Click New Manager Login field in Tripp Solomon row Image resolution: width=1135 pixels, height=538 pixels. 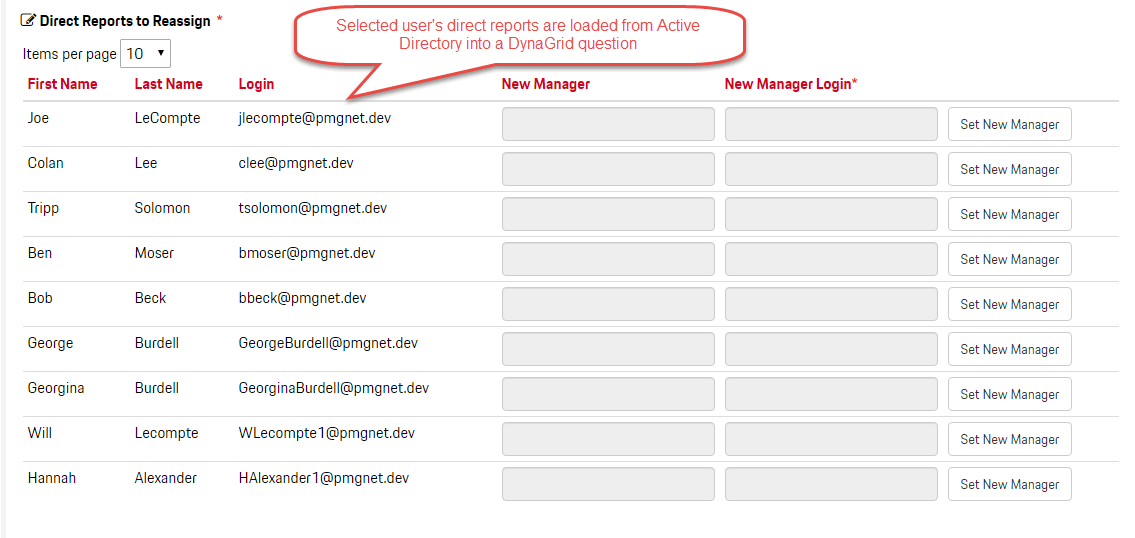pyautogui.click(x=831, y=214)
